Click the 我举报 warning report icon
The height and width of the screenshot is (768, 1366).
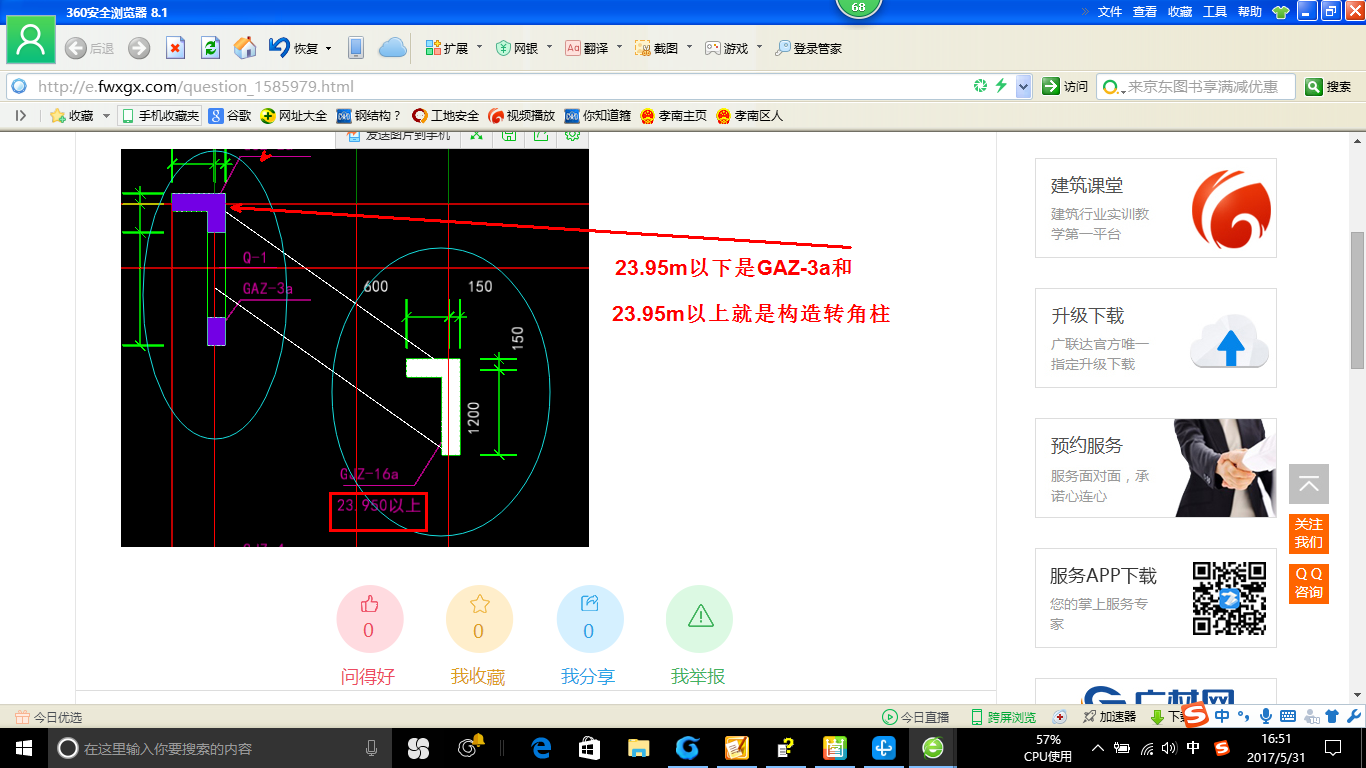tap(699, 619)
